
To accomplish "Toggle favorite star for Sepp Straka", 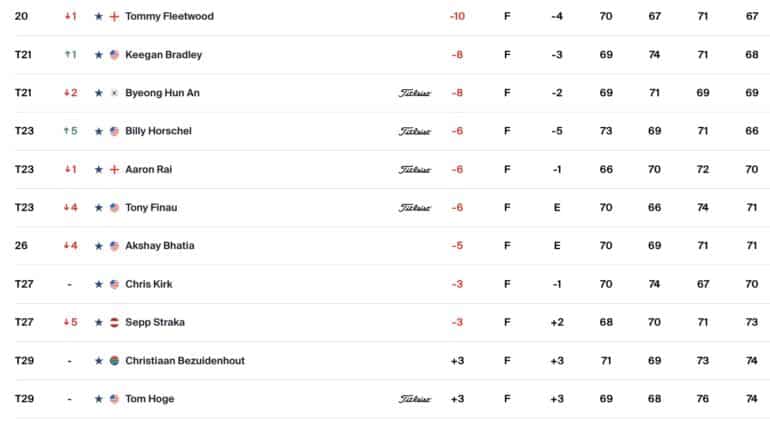I will (x=99, y=322).
